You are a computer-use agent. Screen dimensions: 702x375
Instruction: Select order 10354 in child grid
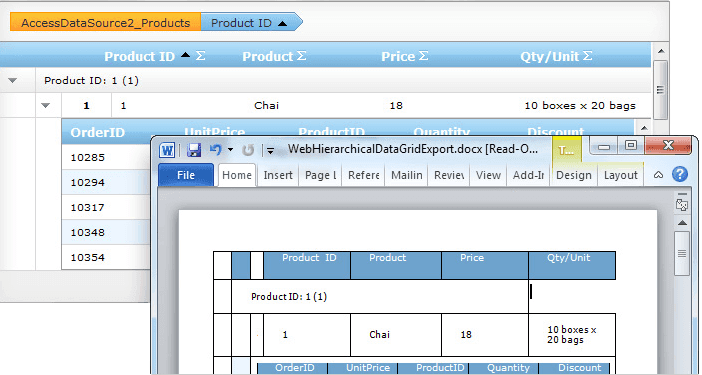(x=88, y=258)
